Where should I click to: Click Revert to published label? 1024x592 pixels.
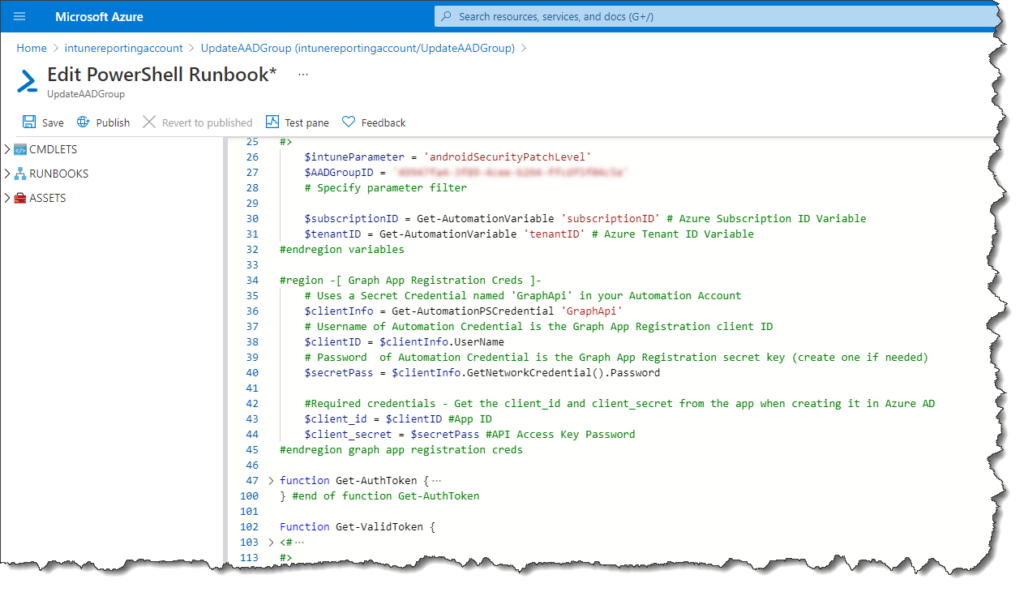[207, 123]
